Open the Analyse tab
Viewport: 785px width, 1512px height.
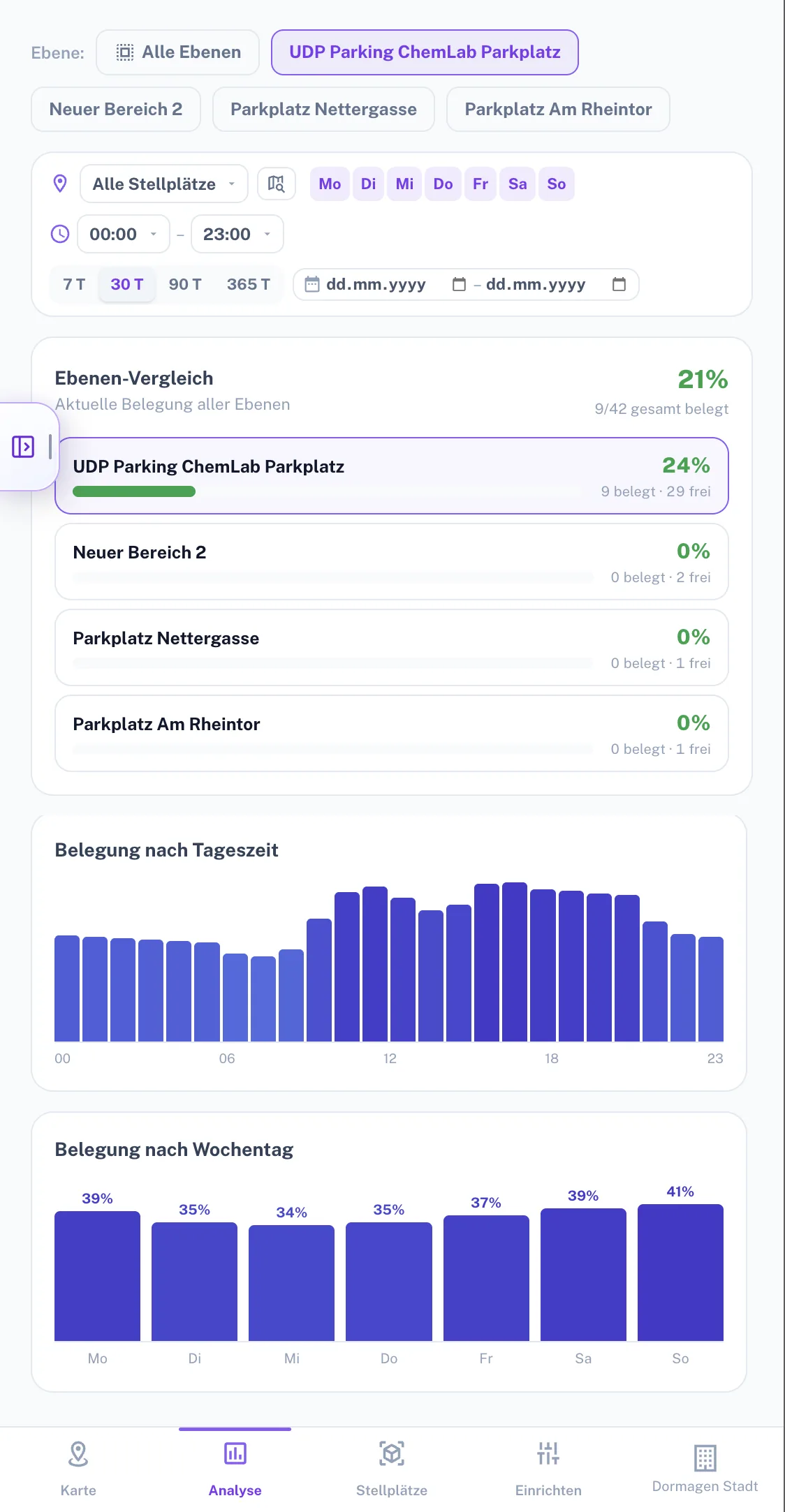(x=235, y=1469)
